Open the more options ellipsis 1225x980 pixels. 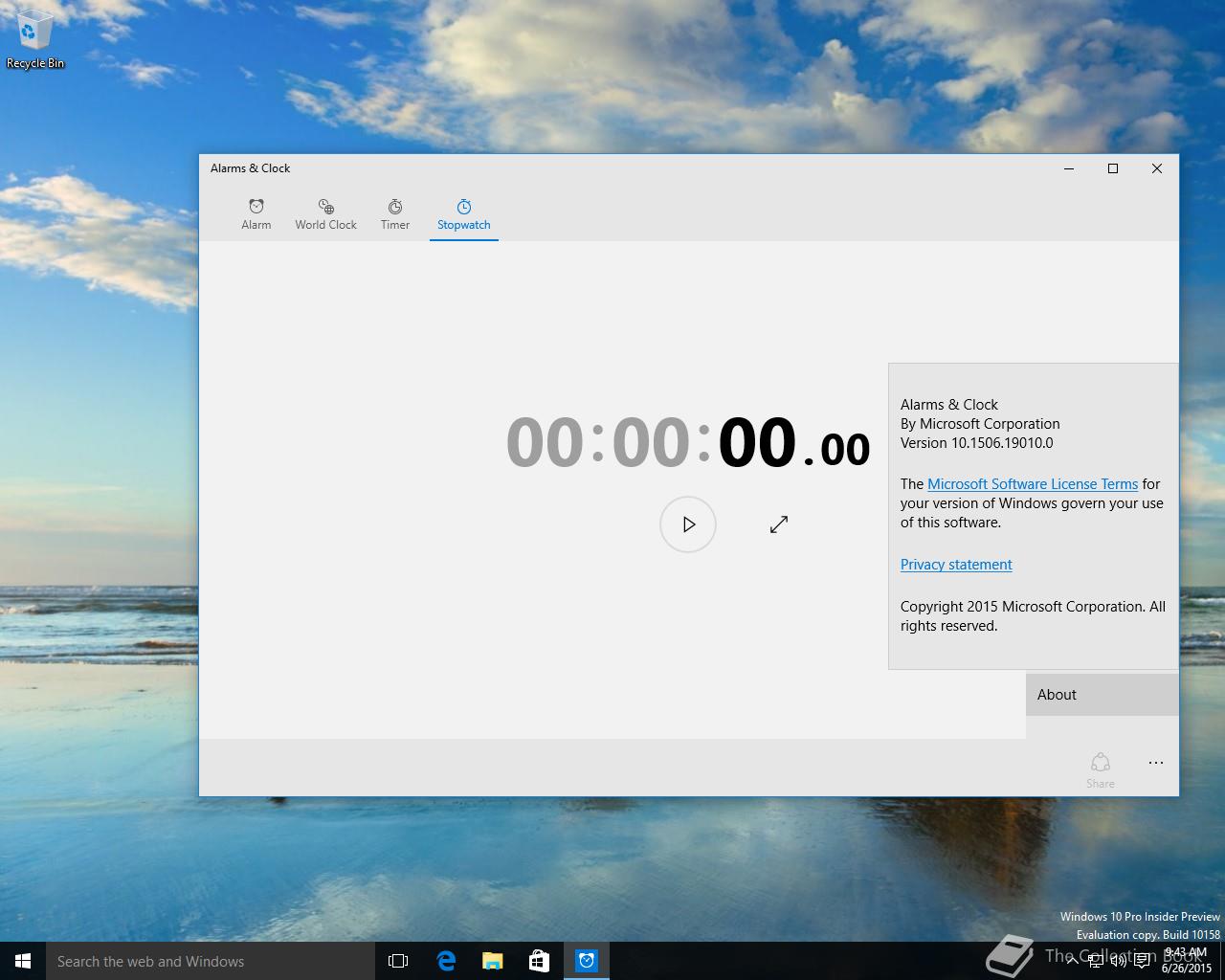coord(1156,763)
